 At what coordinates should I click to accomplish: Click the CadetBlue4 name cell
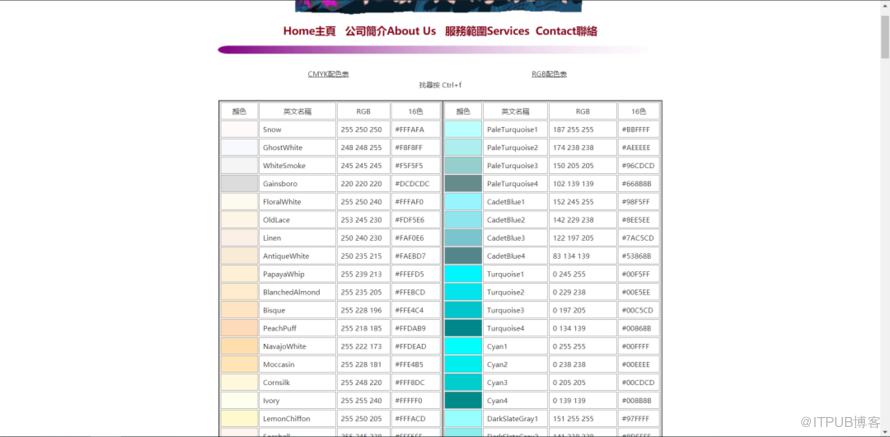[515, 256]
